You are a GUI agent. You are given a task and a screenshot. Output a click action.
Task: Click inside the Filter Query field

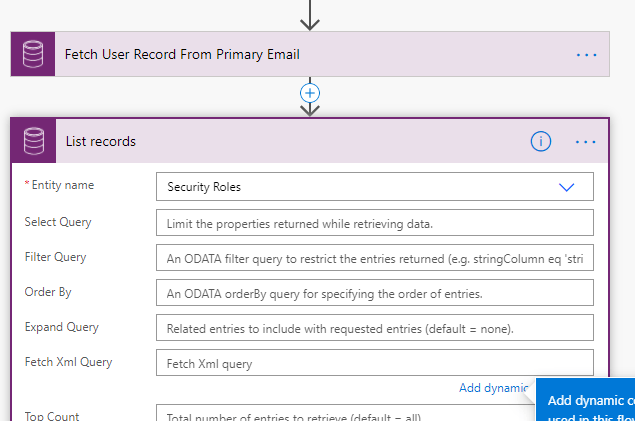tap(374, 257)
